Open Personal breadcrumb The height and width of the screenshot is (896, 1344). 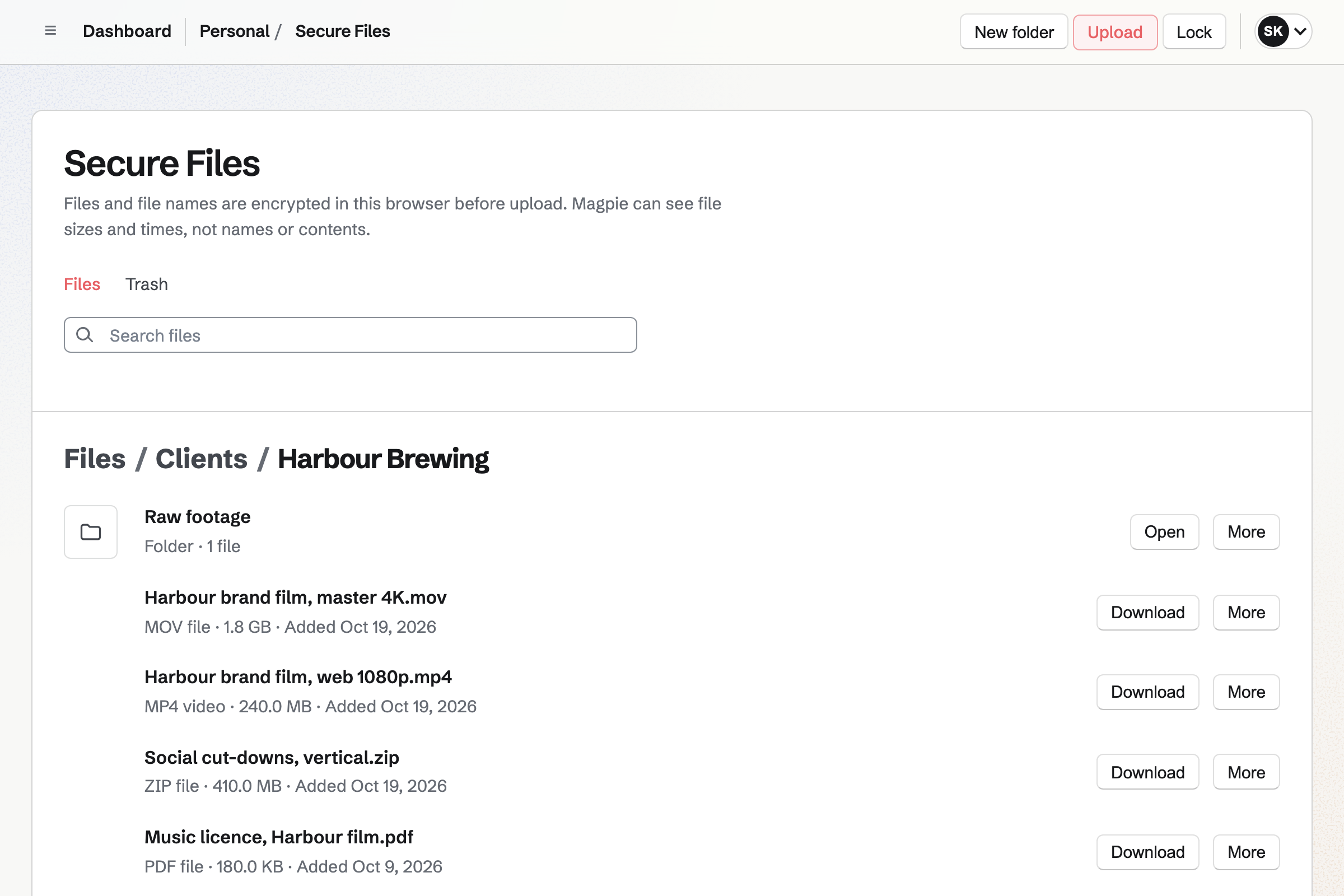(234, 31)
